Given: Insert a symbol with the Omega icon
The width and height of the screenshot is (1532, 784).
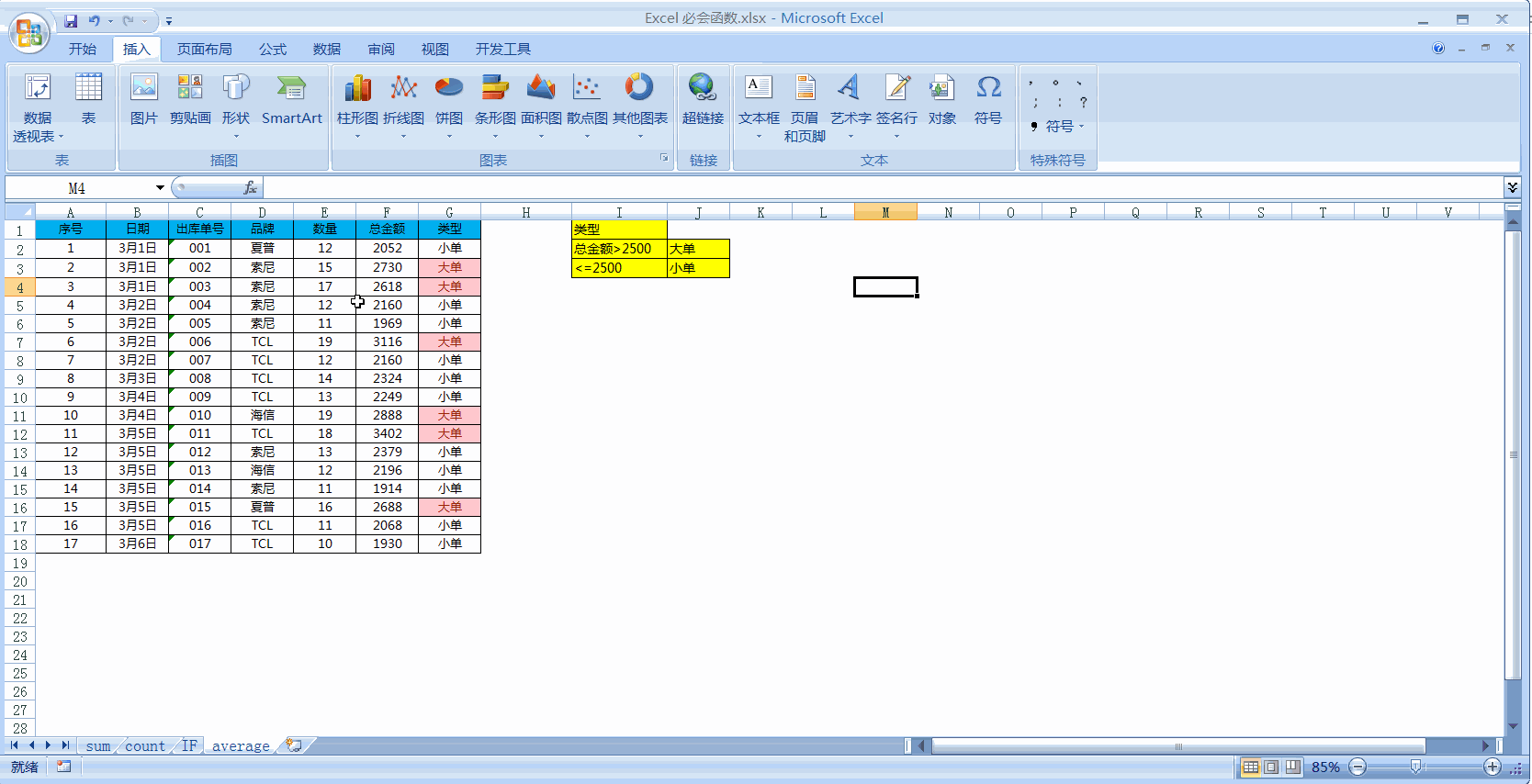Looking at the screenshot, I should [x=988, y=99].
